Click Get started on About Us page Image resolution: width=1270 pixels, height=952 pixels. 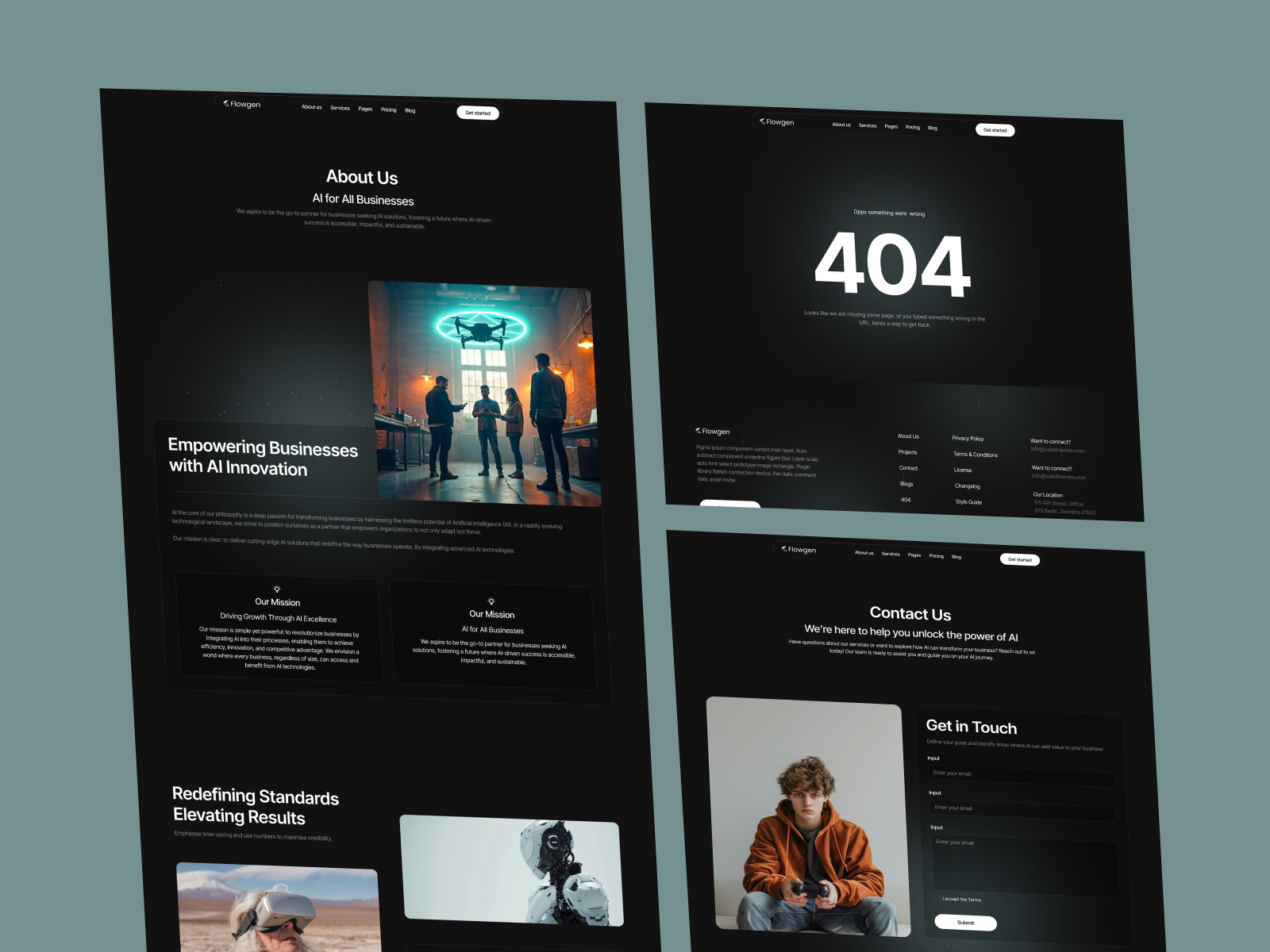(x=478, y=113)
